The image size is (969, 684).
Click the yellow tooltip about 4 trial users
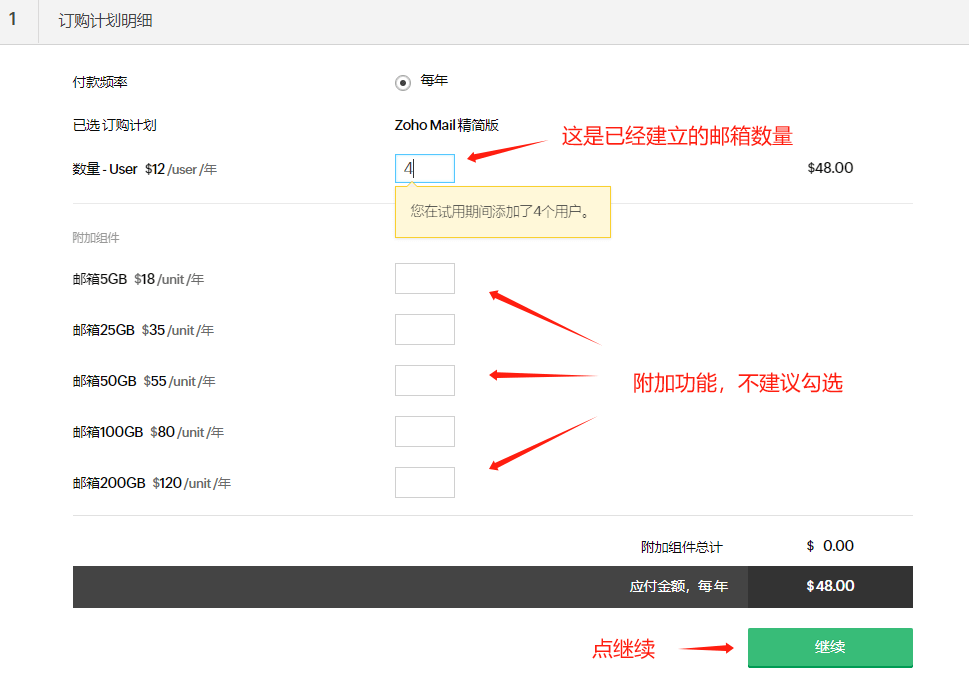tap(502, 212)
